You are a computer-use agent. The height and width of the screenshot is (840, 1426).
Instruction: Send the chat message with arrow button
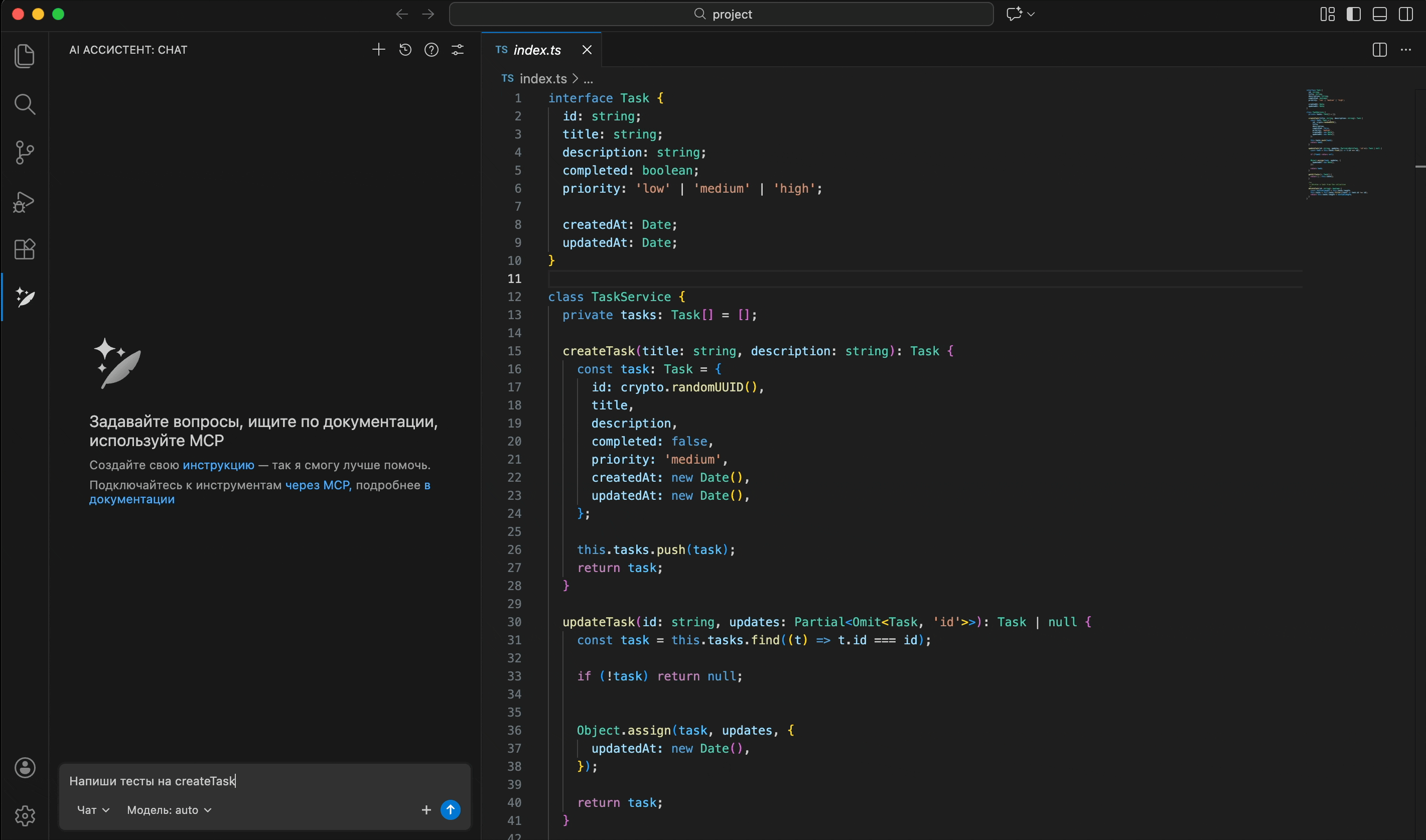click(x=451, y=809)
